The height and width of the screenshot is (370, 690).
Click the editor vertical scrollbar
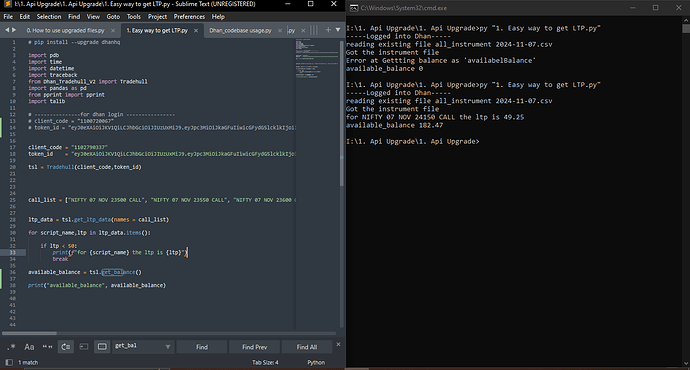pos(342,114)
